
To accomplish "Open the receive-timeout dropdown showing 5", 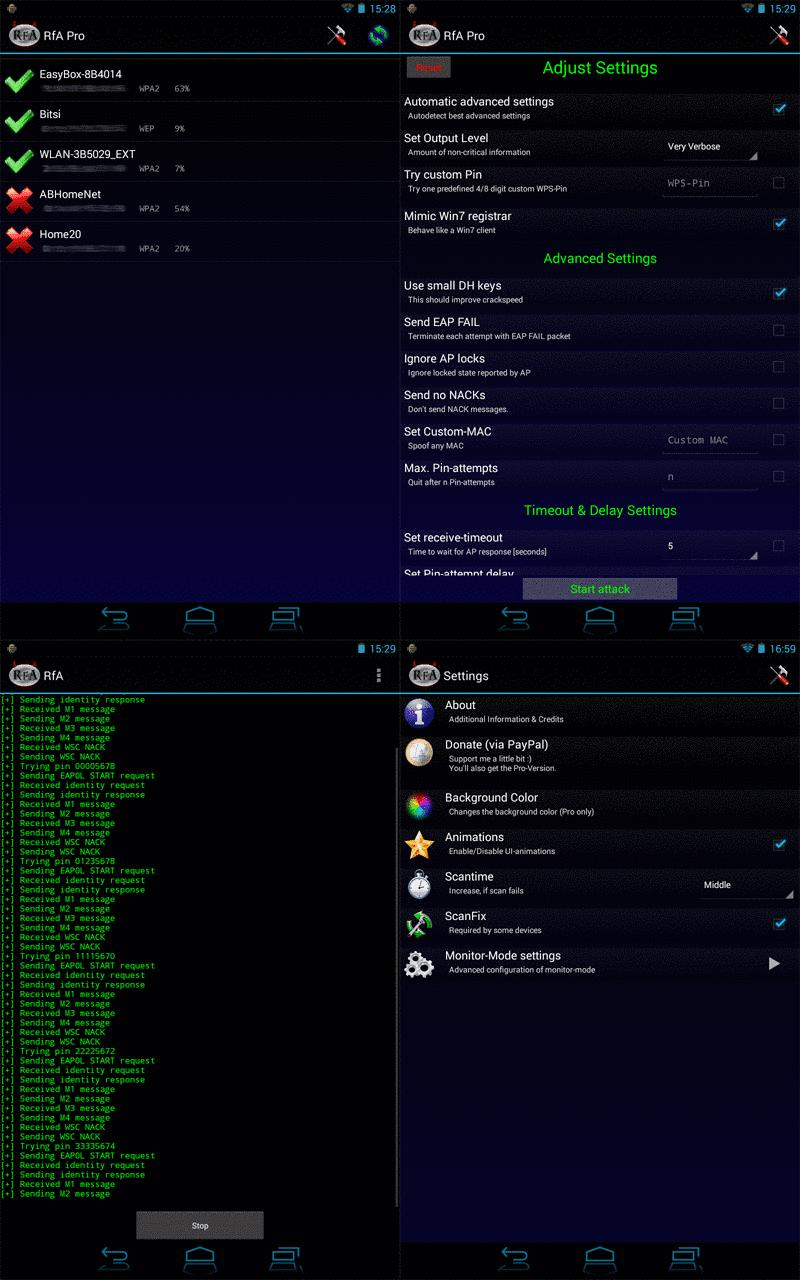I will (710, 547).
